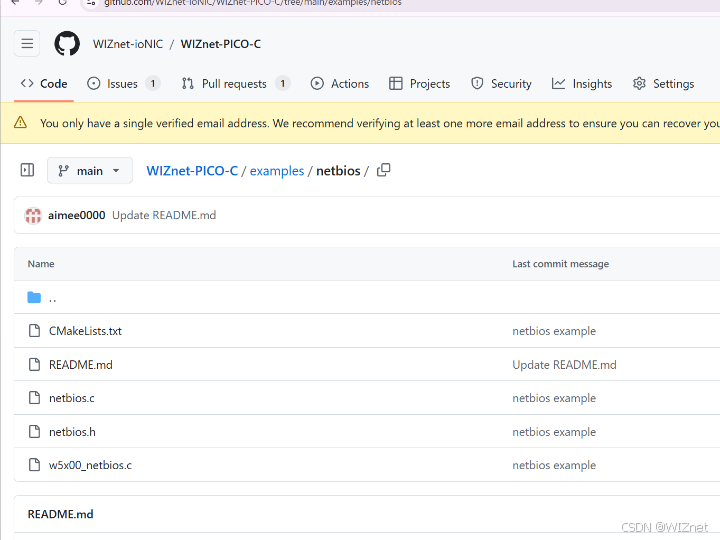This screenshot has width=720, height=540.
Task: Open the Security tab
Action: pyautogui.click(x=501, y=84)
